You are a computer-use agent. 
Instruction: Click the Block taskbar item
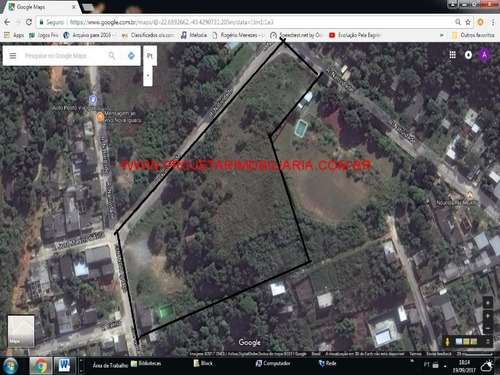[203, 363]
